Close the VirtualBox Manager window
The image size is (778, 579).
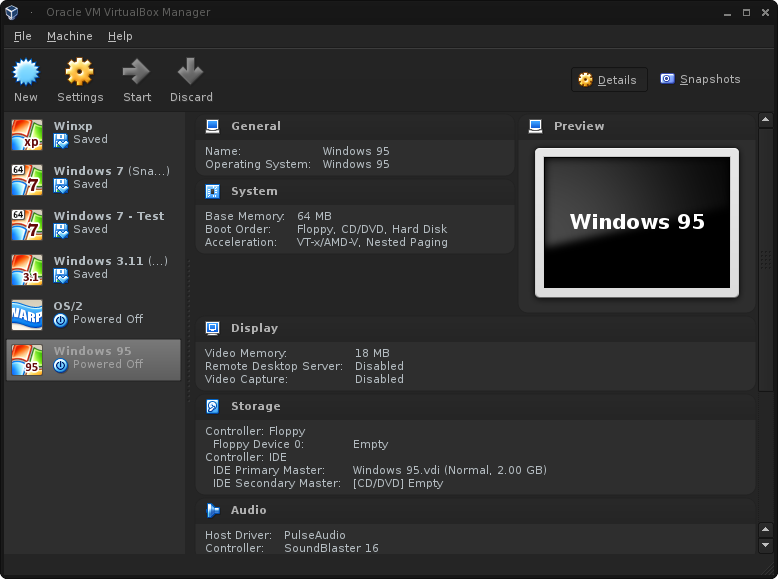pos(765,13)
